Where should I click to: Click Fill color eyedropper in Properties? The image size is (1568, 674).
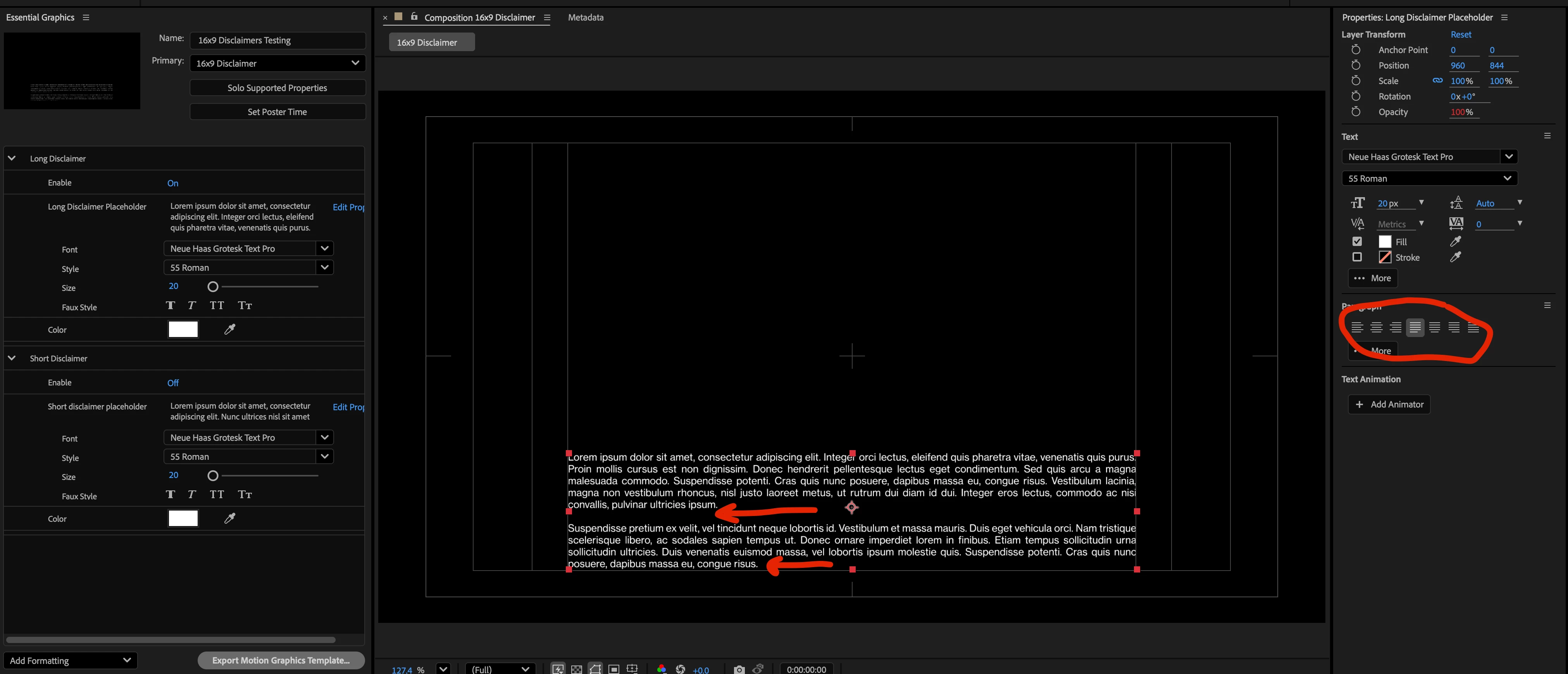(1455, 241)
